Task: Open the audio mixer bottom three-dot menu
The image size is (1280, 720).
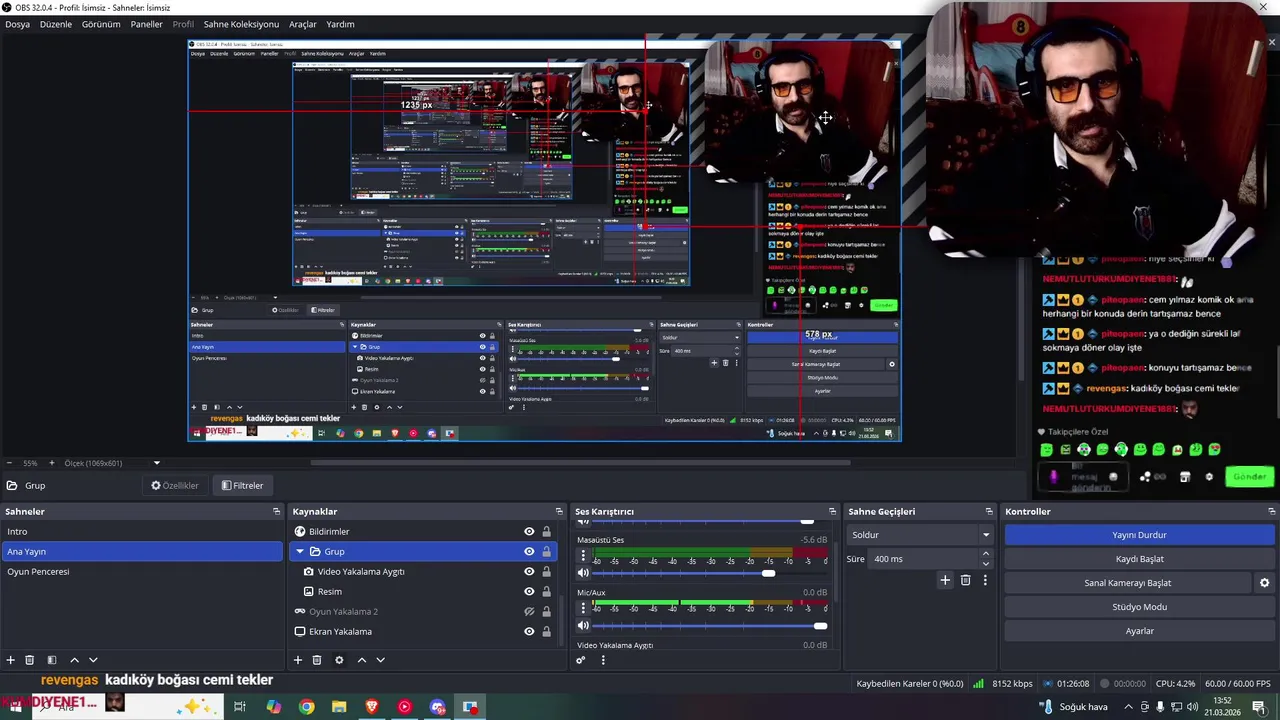Action: pos(602,660)
